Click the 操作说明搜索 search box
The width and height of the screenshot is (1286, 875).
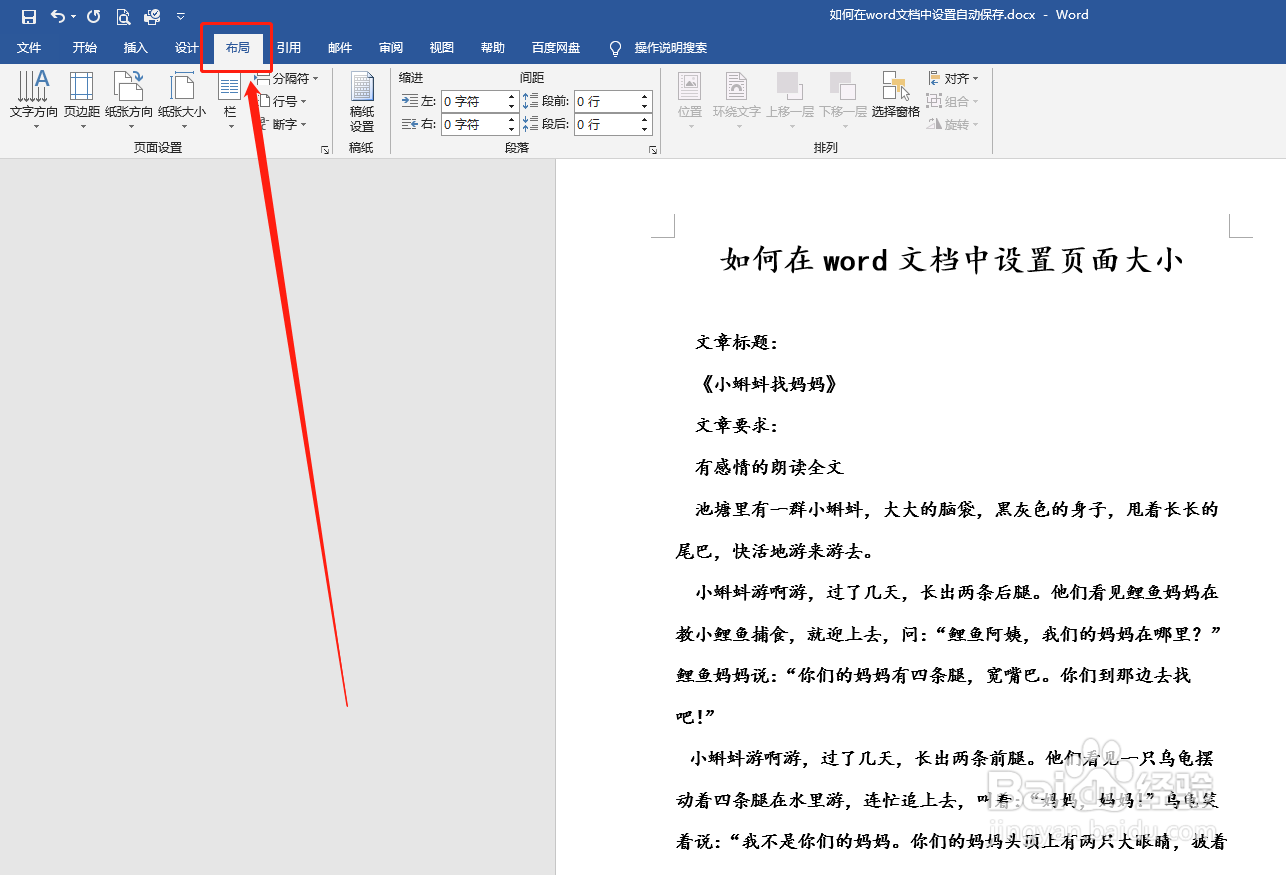671,47
